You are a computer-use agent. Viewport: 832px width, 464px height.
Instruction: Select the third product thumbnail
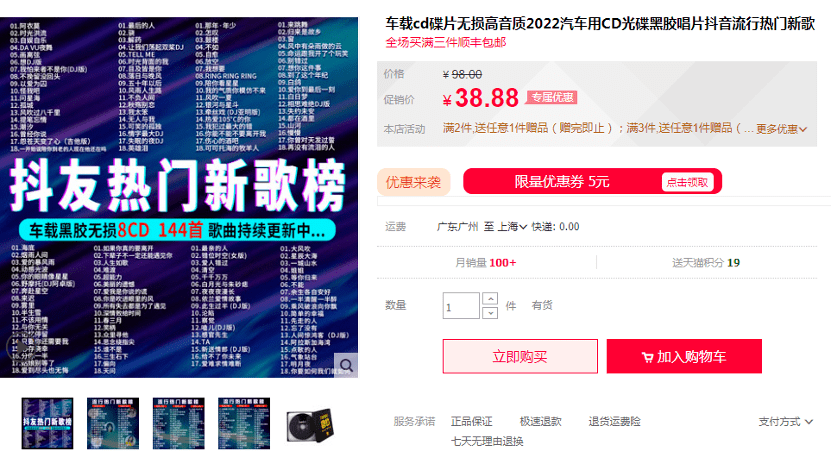[x=179, y=423]
